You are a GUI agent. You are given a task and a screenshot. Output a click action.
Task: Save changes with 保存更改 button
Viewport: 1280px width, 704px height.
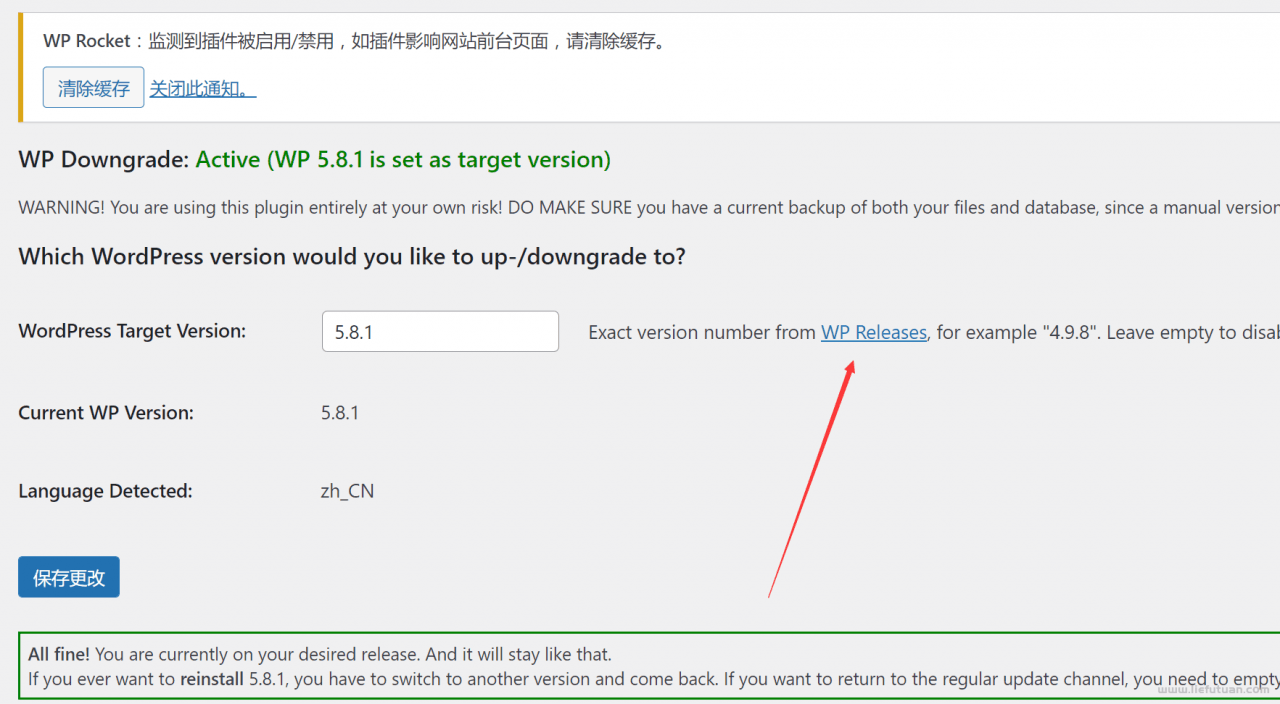(x=69, y=577)
